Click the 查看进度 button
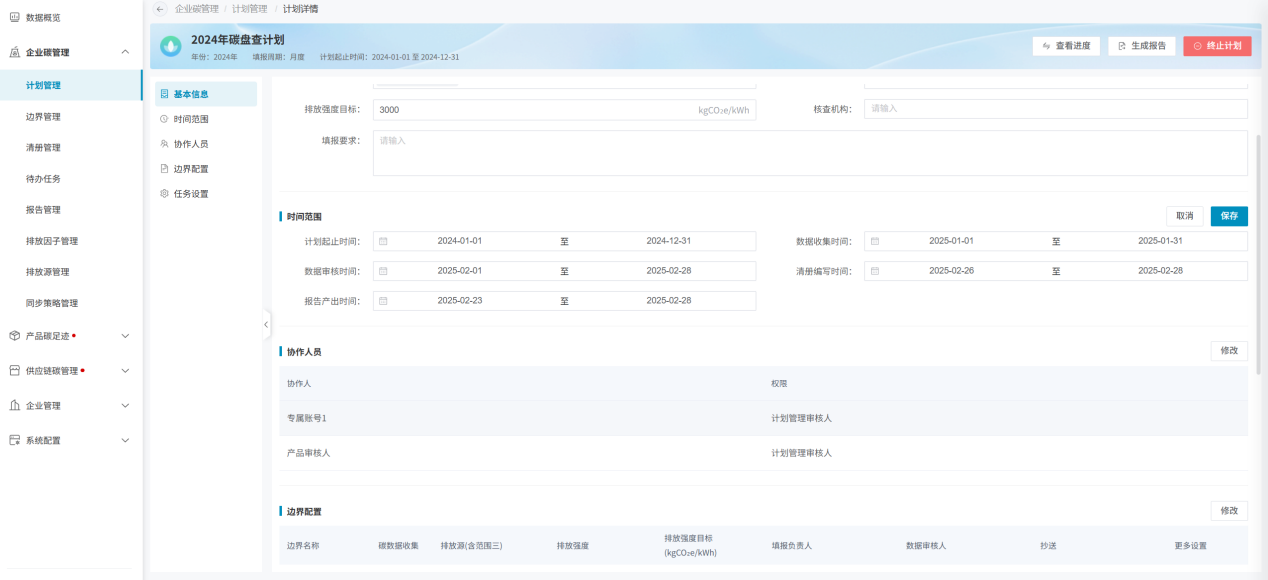The width and height of the screenshot is (1268, 580). (x=1066, y=46)
